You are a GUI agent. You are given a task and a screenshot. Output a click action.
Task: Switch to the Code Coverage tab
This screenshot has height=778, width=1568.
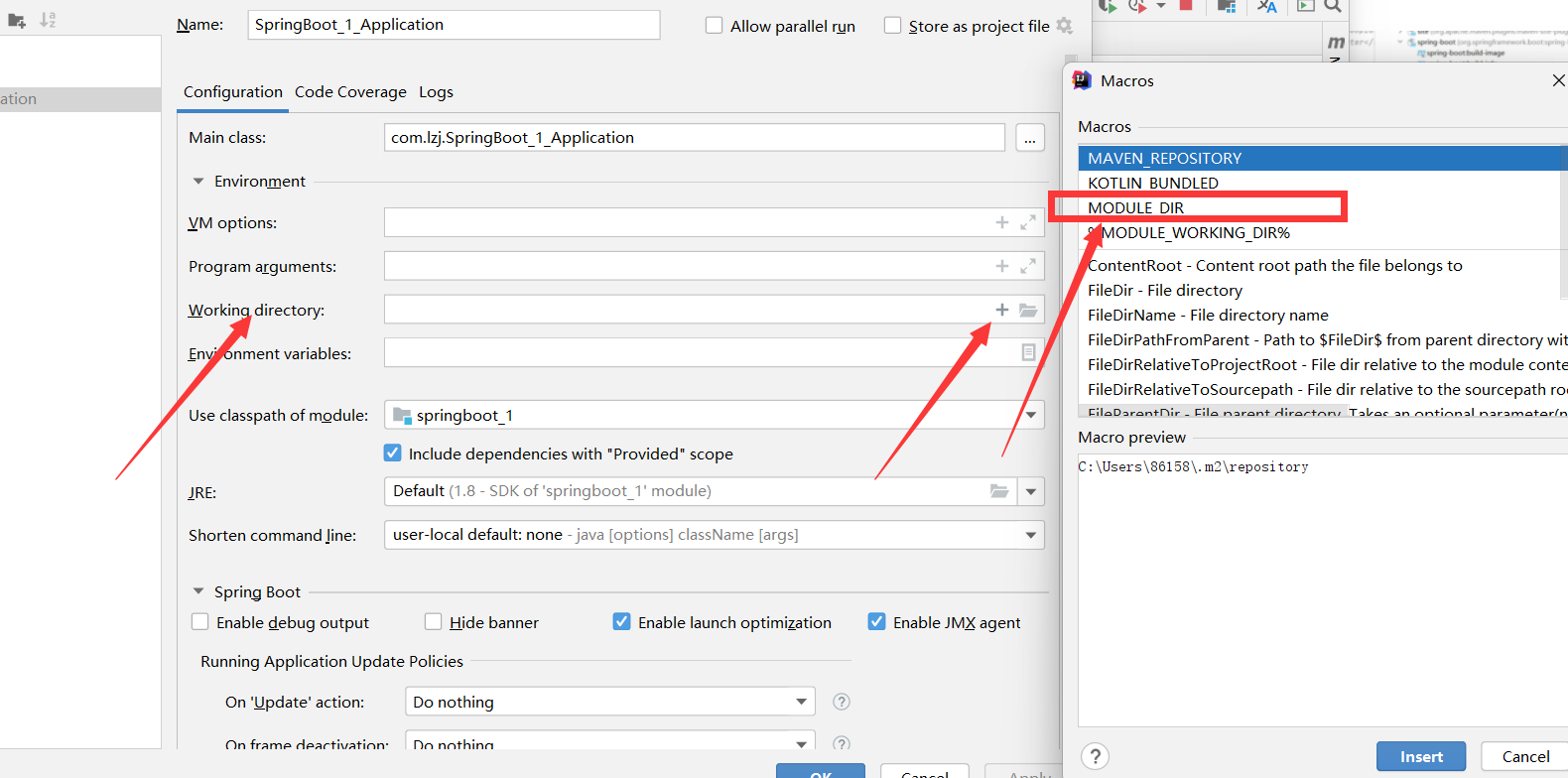[x=350, y=92]
